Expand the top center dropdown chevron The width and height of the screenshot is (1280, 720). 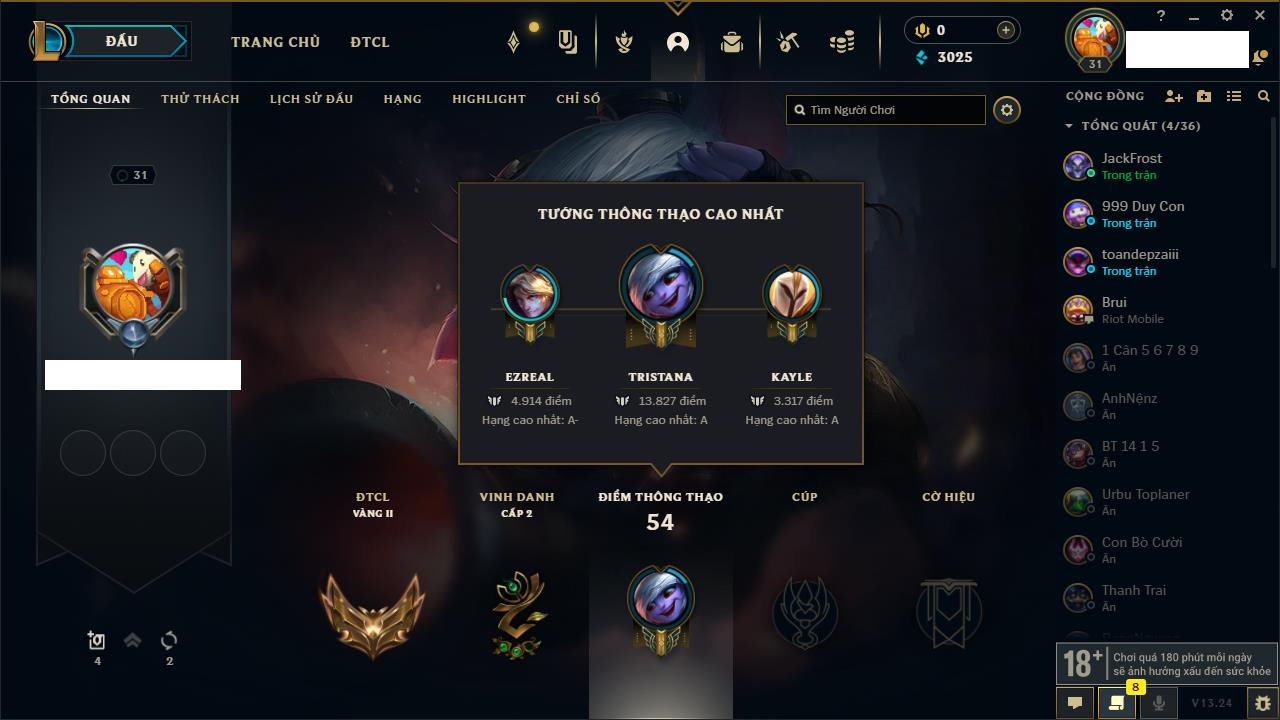click(x=677, y=7)
